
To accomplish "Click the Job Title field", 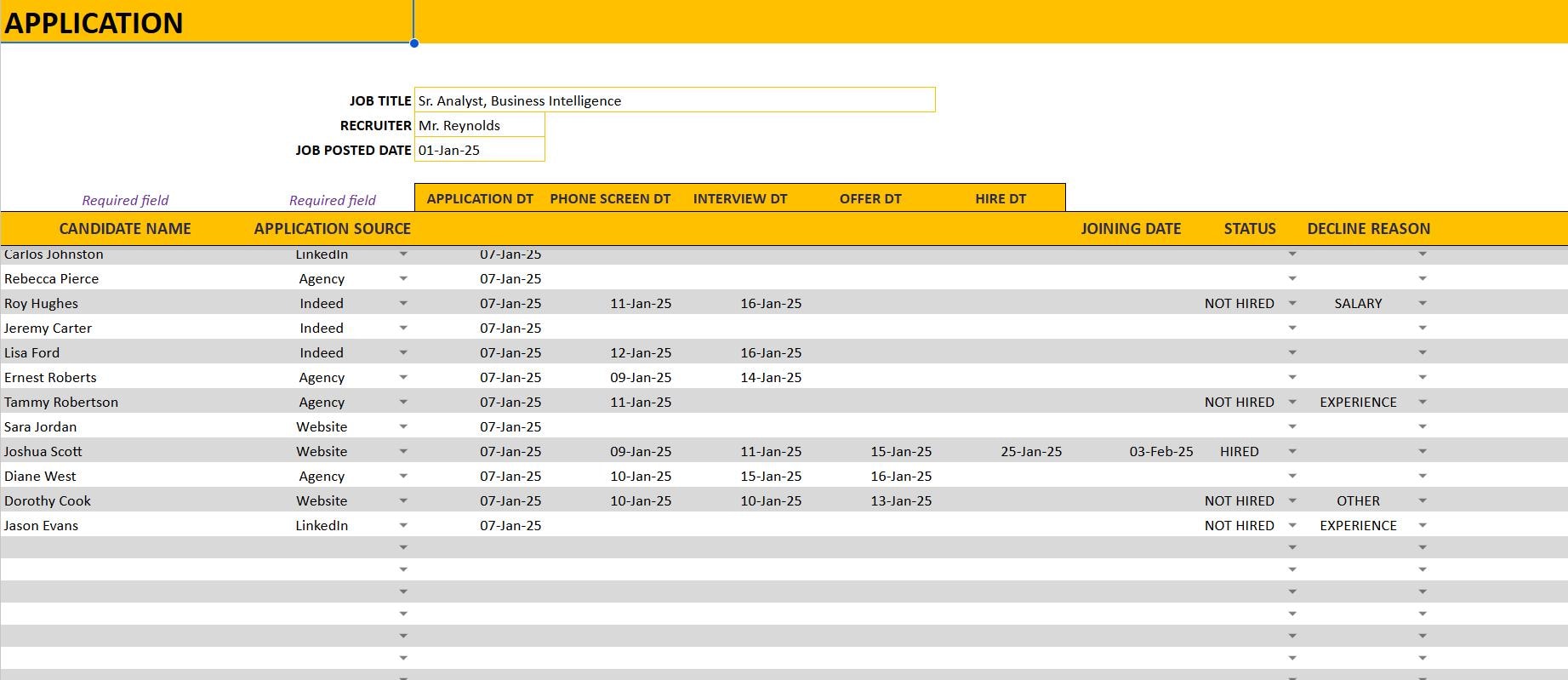I will click(675, 100).
